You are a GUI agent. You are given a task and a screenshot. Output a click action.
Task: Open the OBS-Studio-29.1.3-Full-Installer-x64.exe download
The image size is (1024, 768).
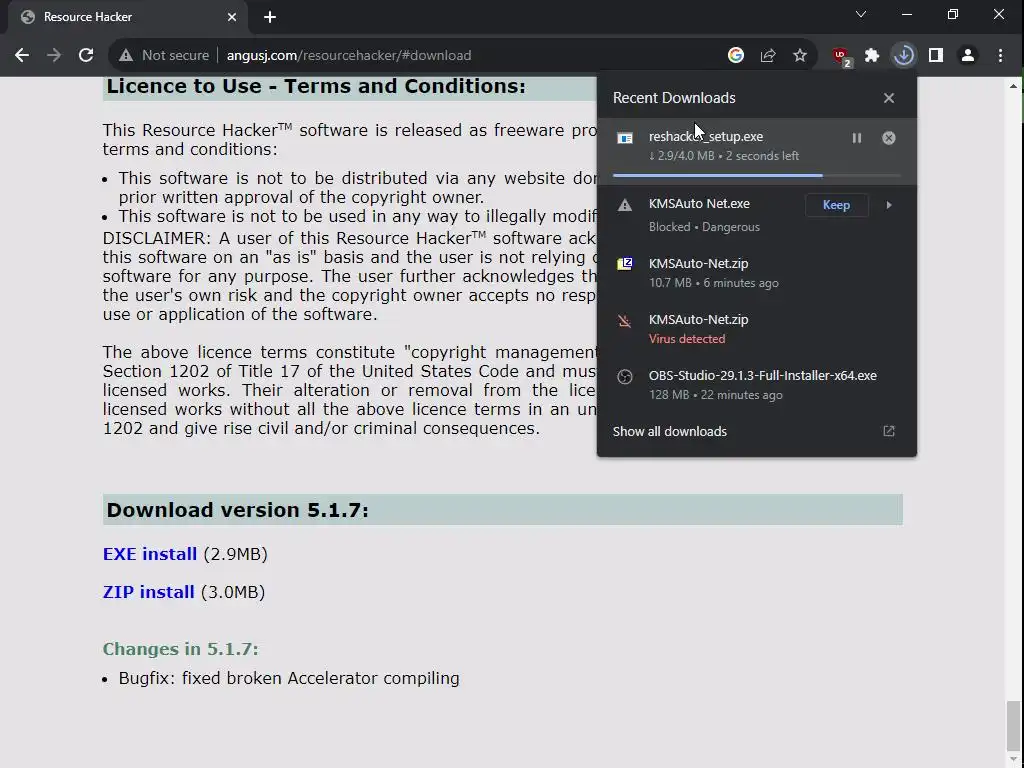click(757, 385)
